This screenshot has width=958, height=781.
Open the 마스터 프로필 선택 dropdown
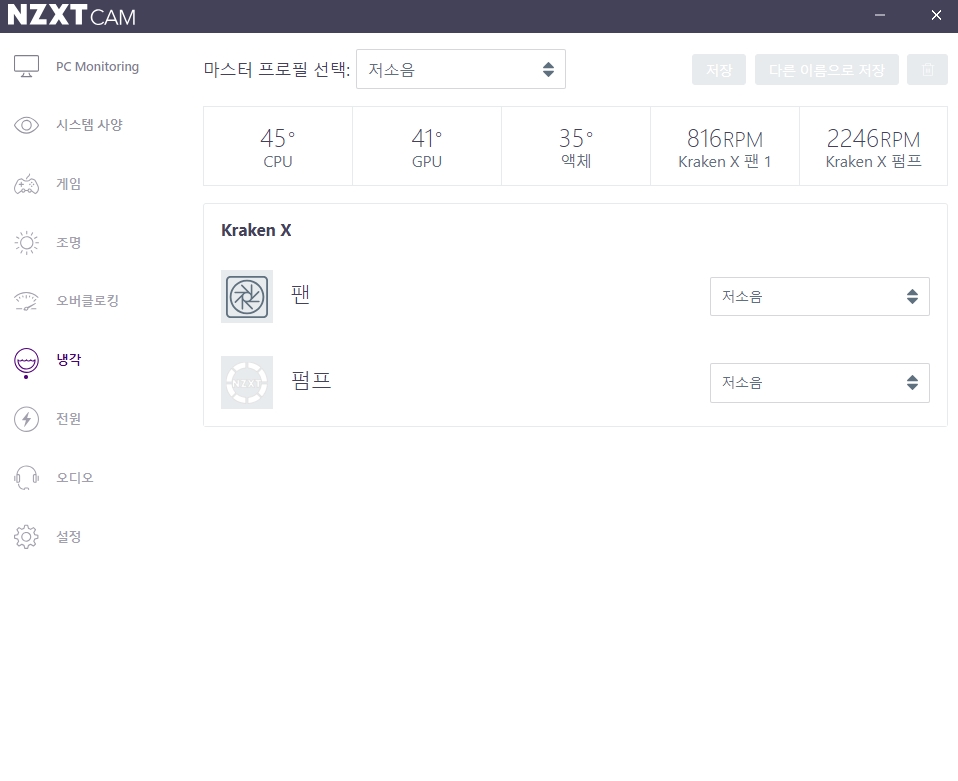[x=461, y=69]
